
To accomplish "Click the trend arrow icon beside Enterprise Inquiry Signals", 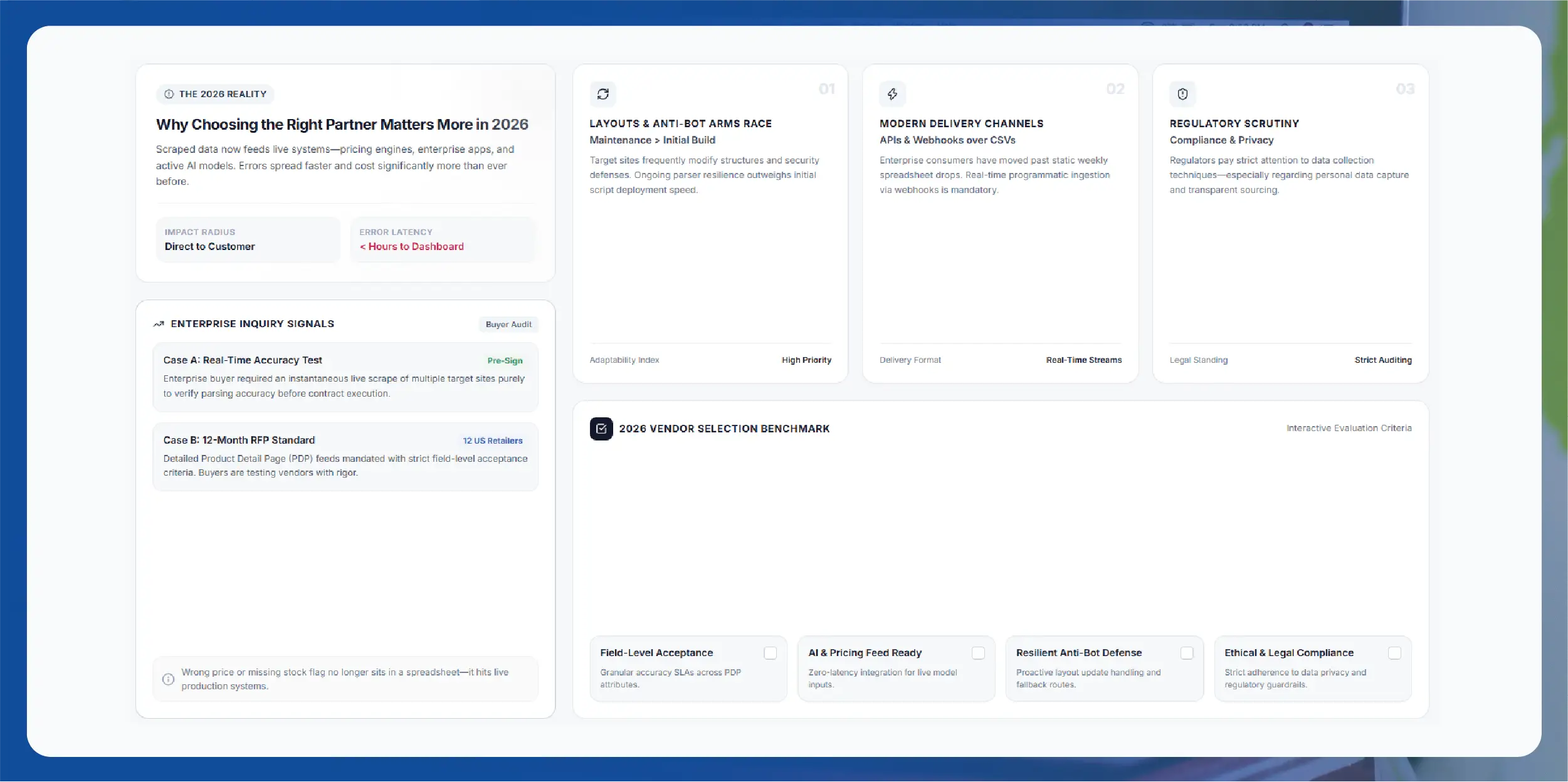I will (x=159, y=324).
